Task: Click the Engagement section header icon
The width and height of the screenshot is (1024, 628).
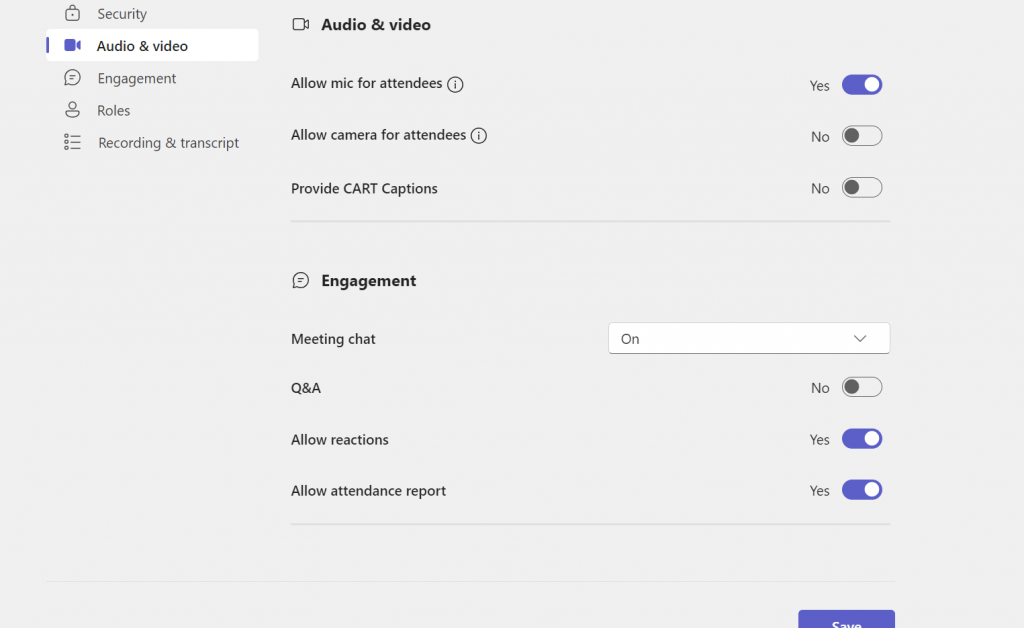Action: pyautogui.click(x=300, y=281)
